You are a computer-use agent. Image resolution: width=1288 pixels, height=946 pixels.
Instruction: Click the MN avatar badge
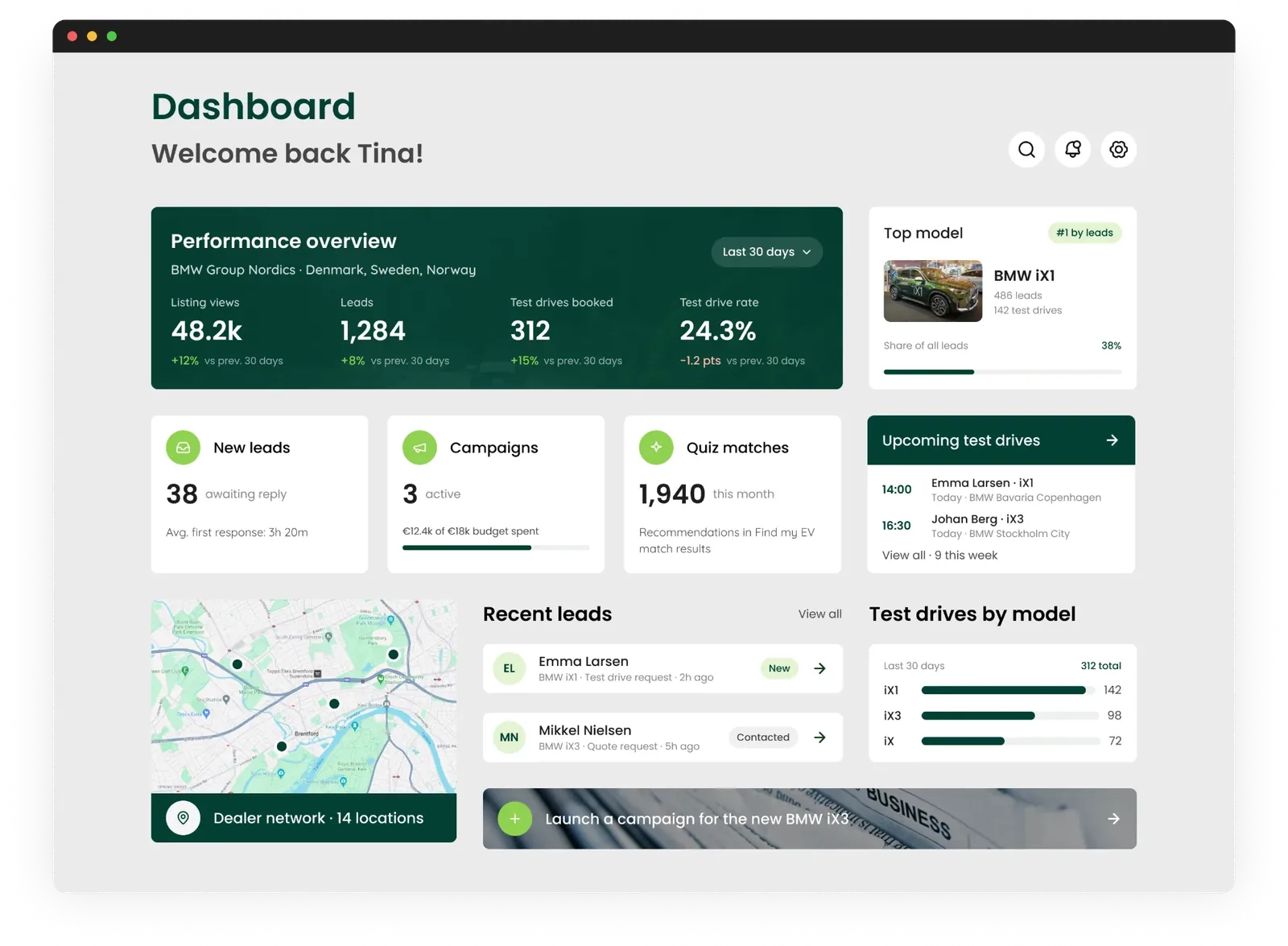pyautogui.click(x=509, y=737)
